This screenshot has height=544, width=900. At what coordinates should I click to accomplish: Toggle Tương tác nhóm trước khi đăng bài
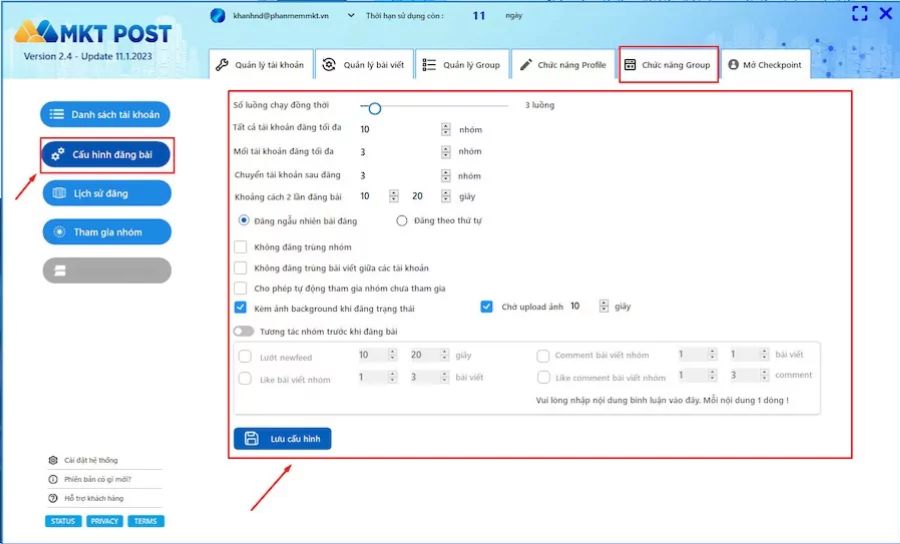pos(242,331)
